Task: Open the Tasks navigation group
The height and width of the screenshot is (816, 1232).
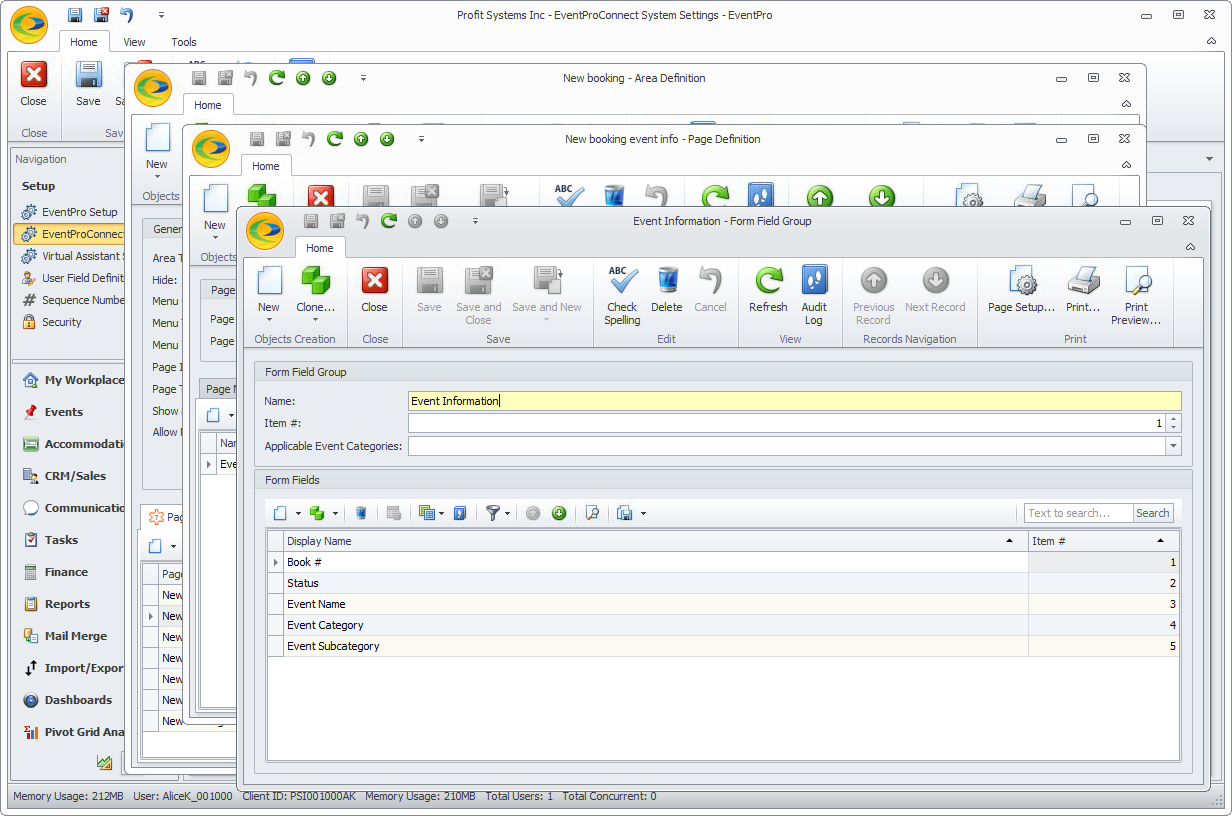Action: tap(61, 540)
